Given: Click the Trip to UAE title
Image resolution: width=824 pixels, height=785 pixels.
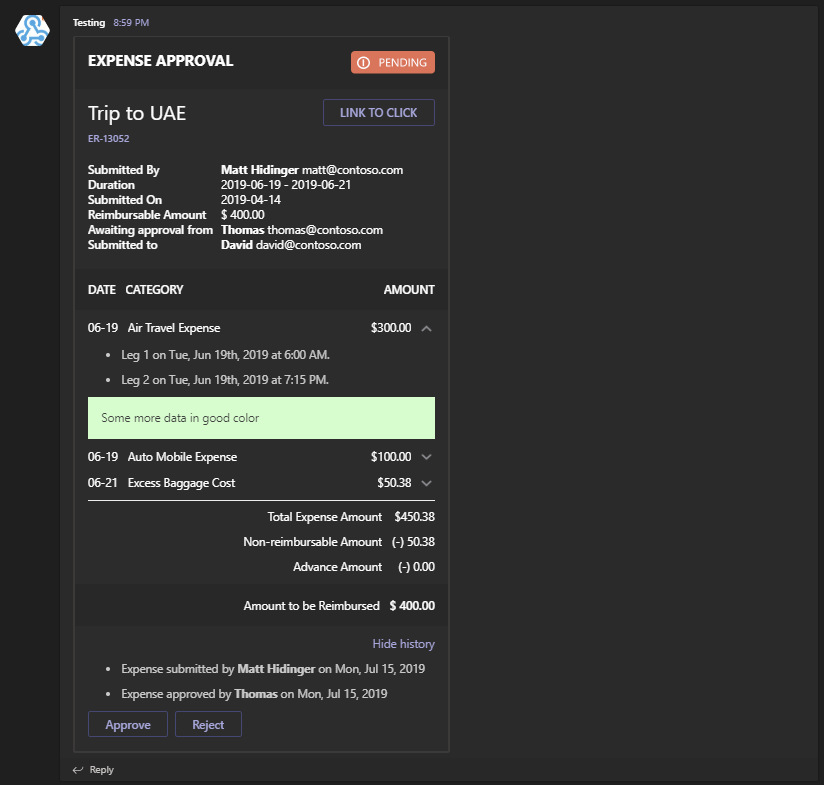Looking at the screenshot, I should coord(137,113).
